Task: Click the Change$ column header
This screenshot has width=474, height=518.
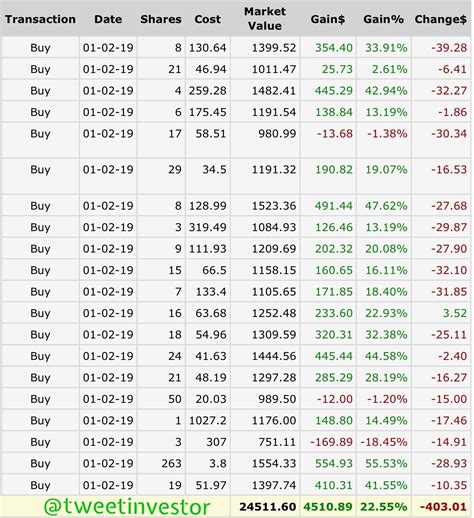Action: [x=441, y=19]
